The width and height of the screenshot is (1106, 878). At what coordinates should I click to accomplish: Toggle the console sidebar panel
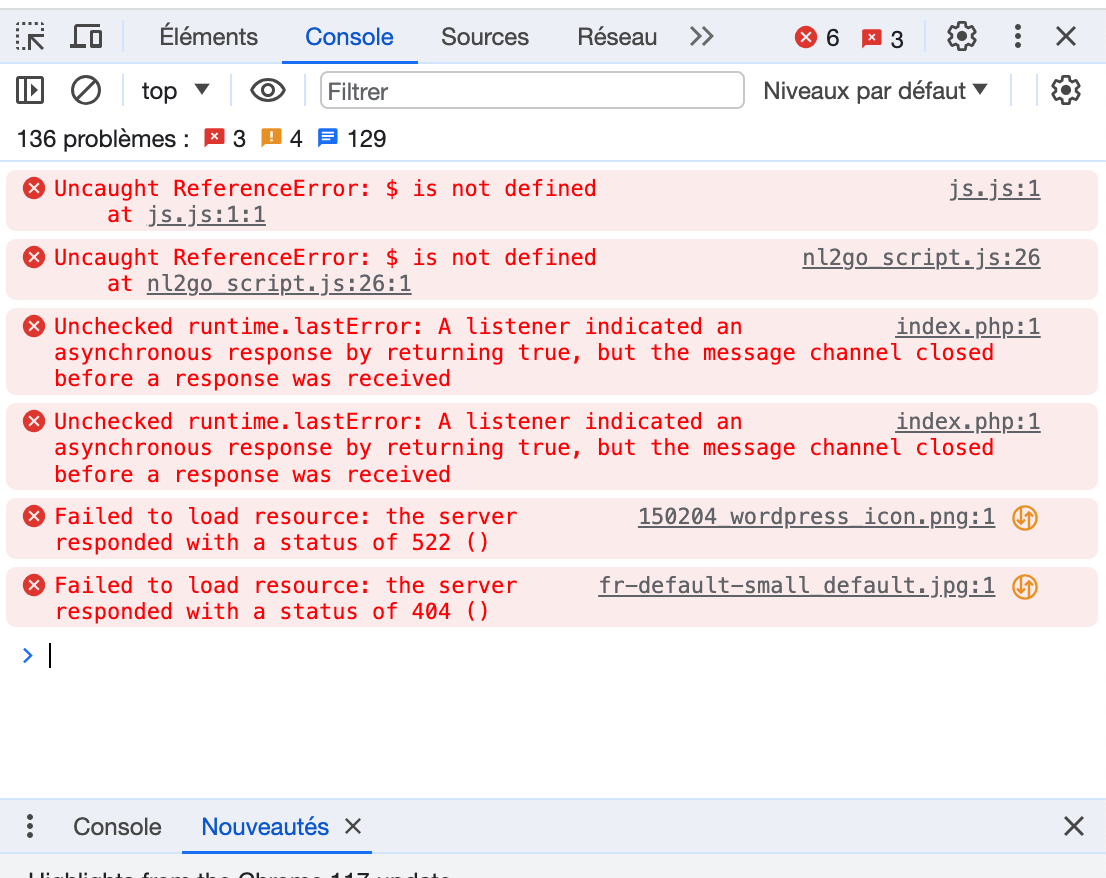[x=30, y=90]
